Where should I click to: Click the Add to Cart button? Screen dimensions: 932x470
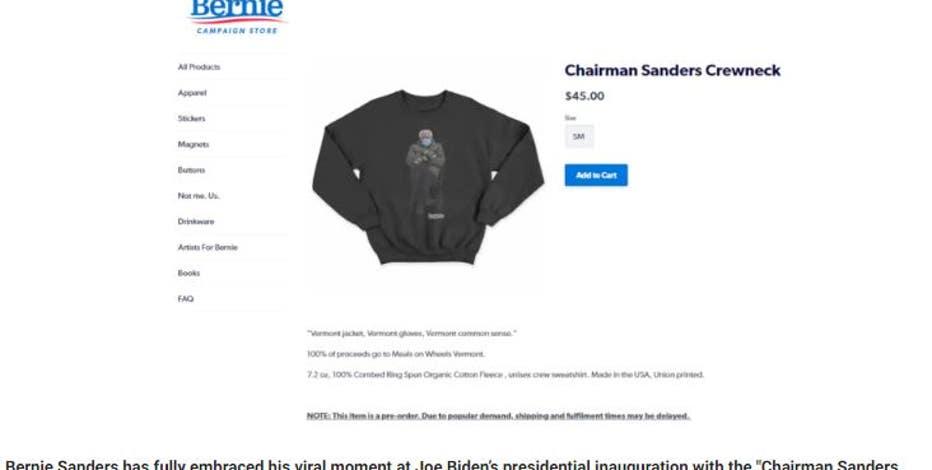596,175
